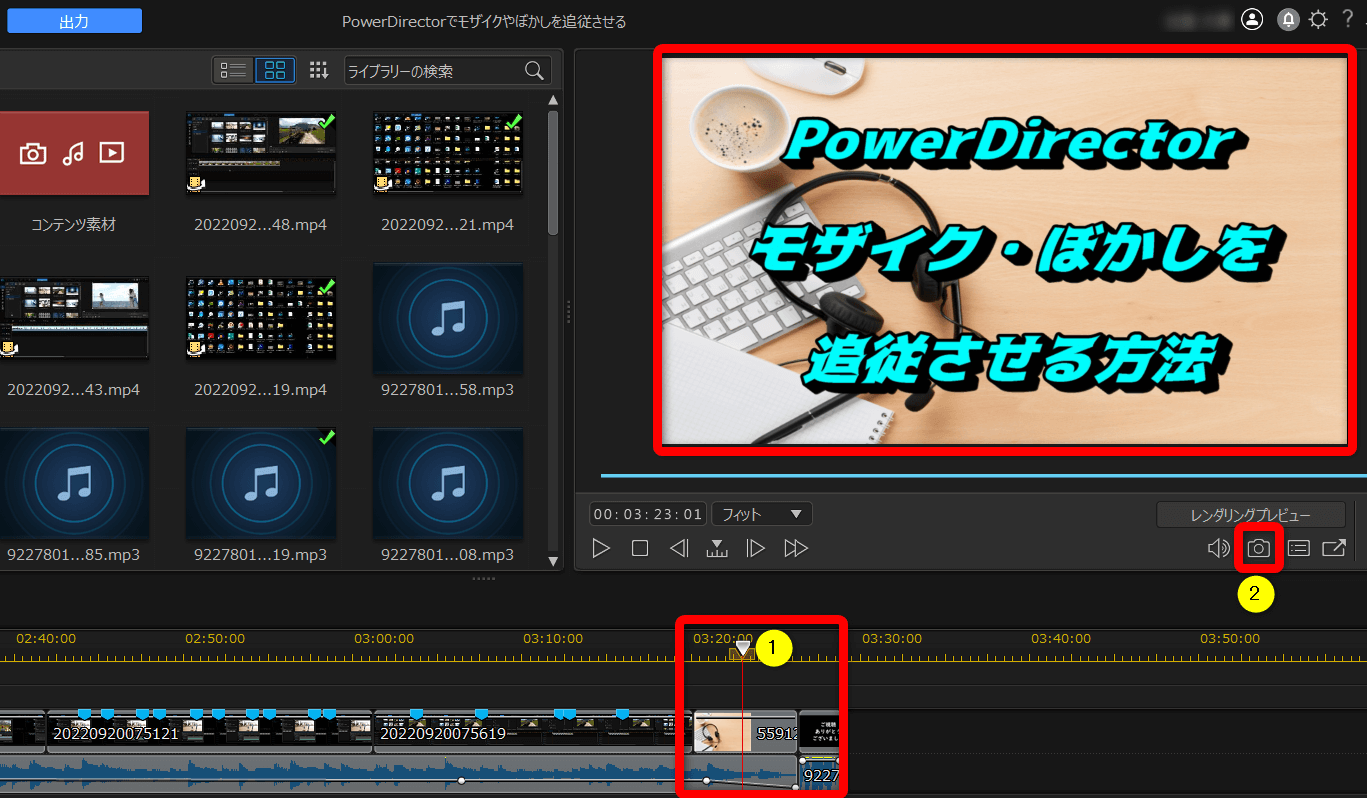Viewport: 1367px width, 798px height.
Task: Select the 9227801...19.mp3 audio thumbnail
Action: 261,483
